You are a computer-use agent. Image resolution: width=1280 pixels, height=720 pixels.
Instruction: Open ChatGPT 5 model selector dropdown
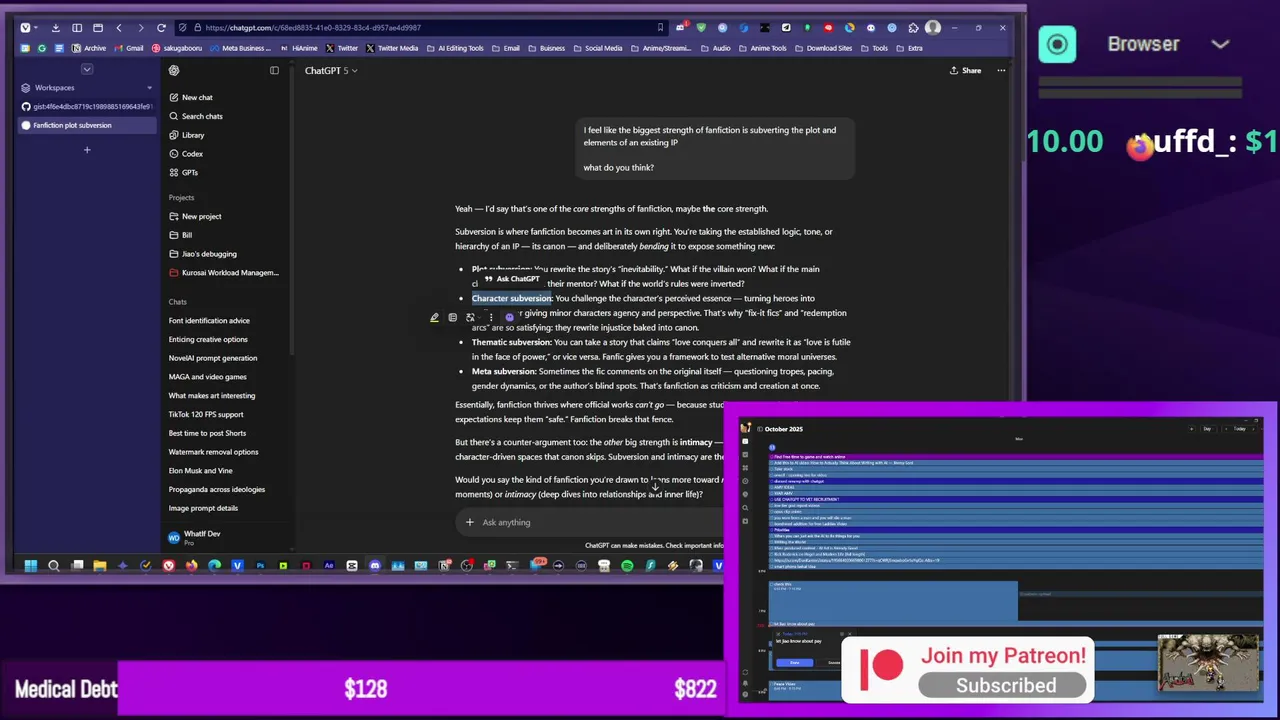[x=331, y=70]
